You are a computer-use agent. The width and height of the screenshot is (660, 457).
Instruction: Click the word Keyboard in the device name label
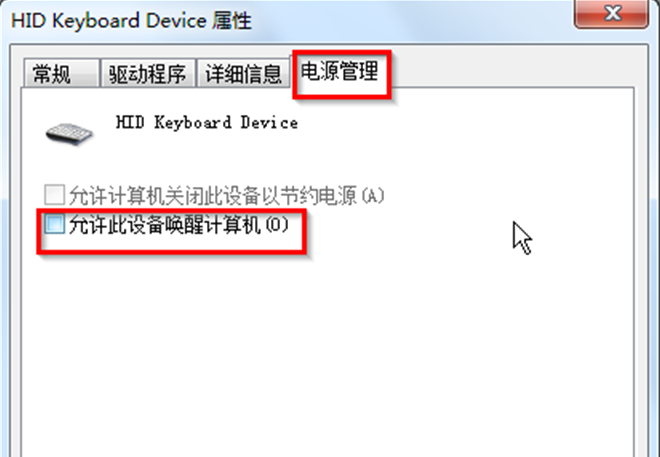tap(193, 123)
